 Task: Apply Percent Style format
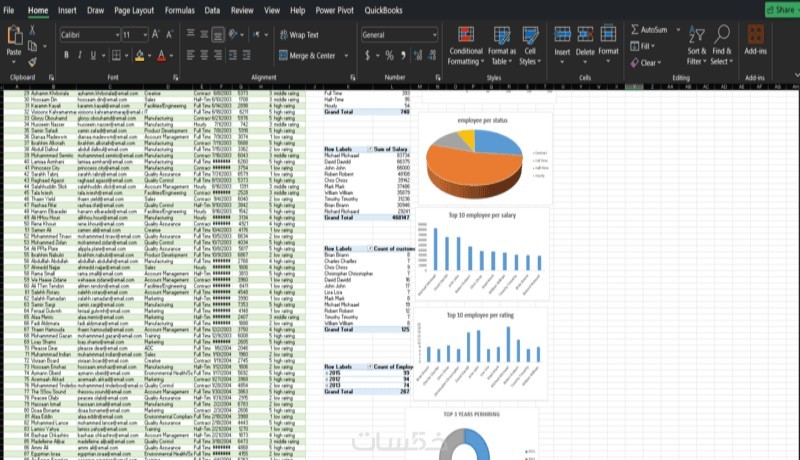pos(389,55)
